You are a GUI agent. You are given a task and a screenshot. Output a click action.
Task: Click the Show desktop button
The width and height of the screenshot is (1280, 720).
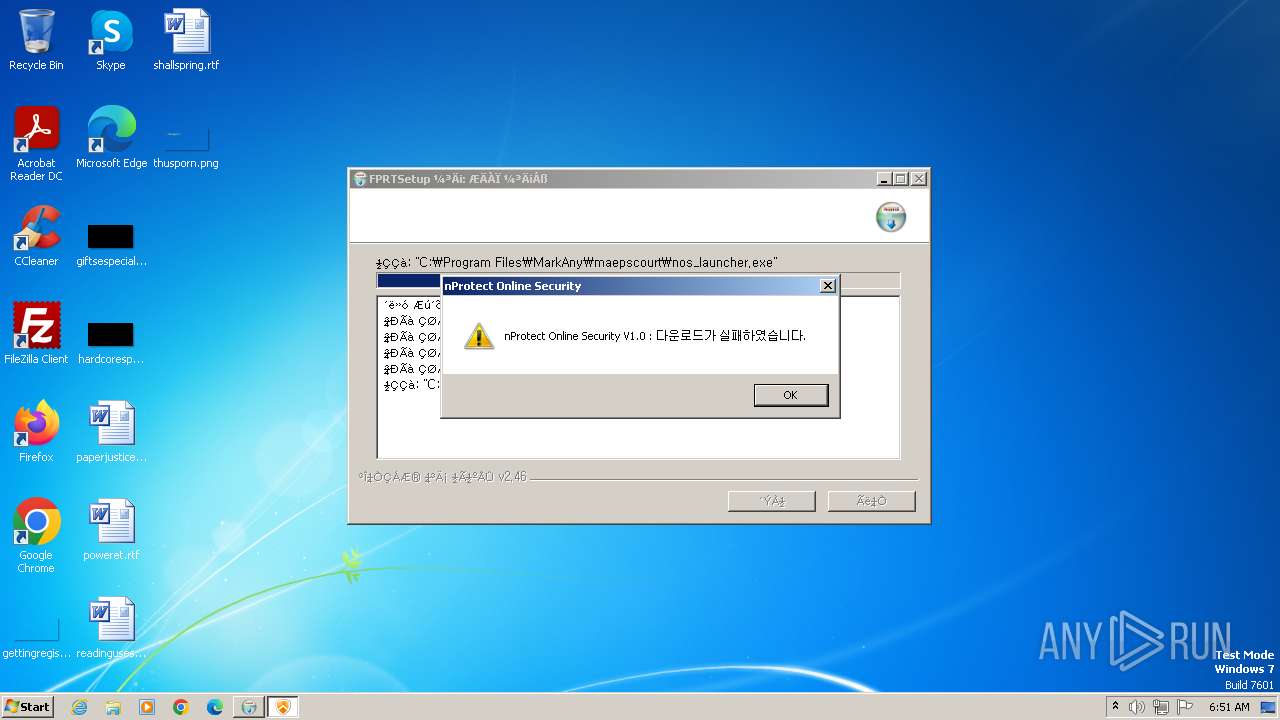tap(1270, 707)
